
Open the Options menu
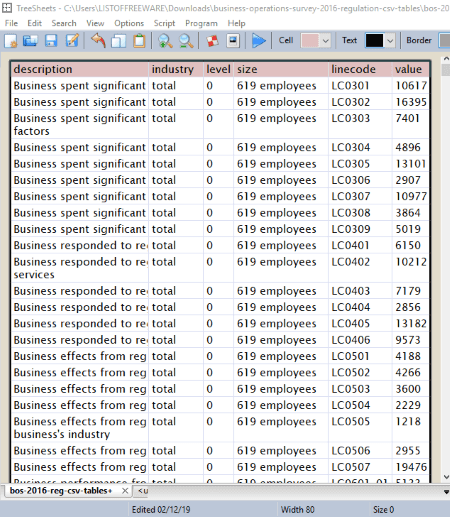pyautogui.click(x=129, y=23)
